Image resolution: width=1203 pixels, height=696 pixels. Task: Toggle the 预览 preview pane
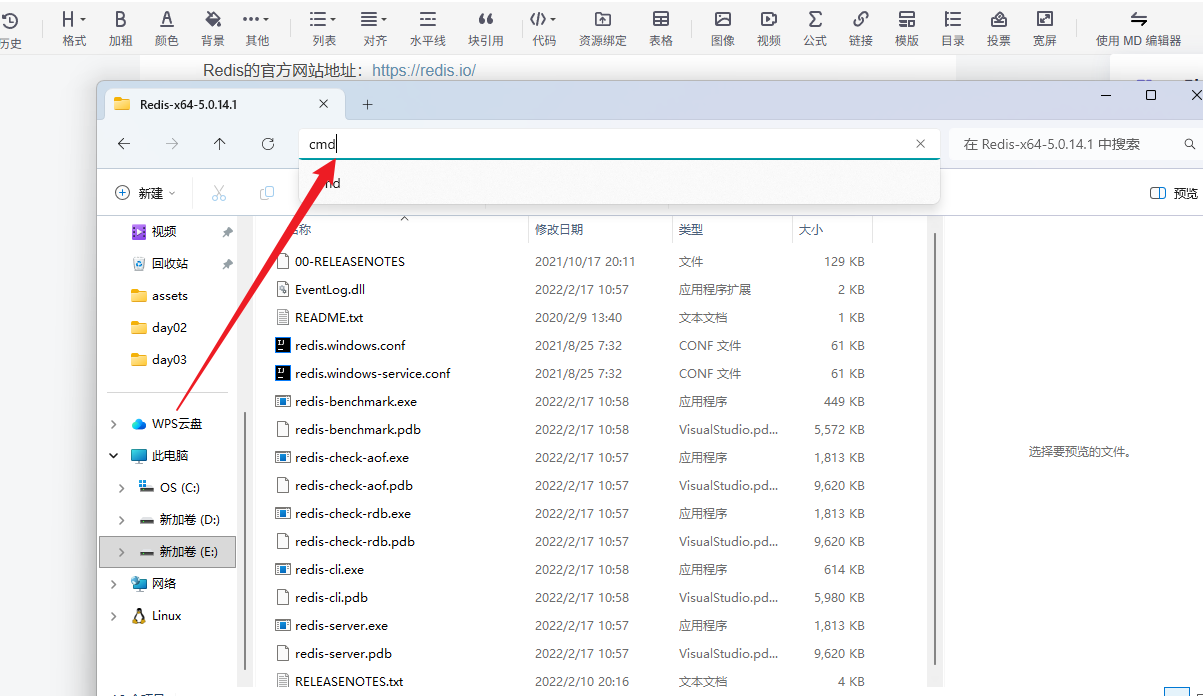point(1174,193)
